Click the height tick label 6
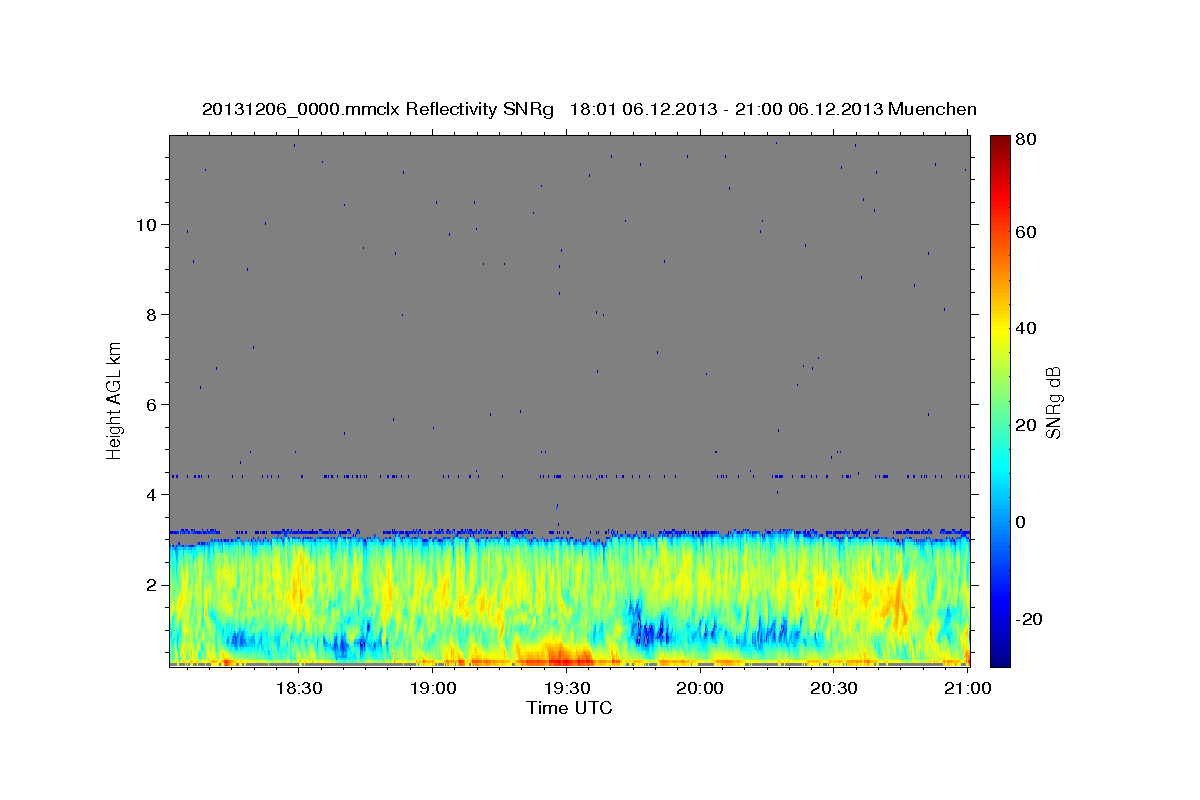The width and height of the screenshot is (1200, 800). [x=152, y=404]
